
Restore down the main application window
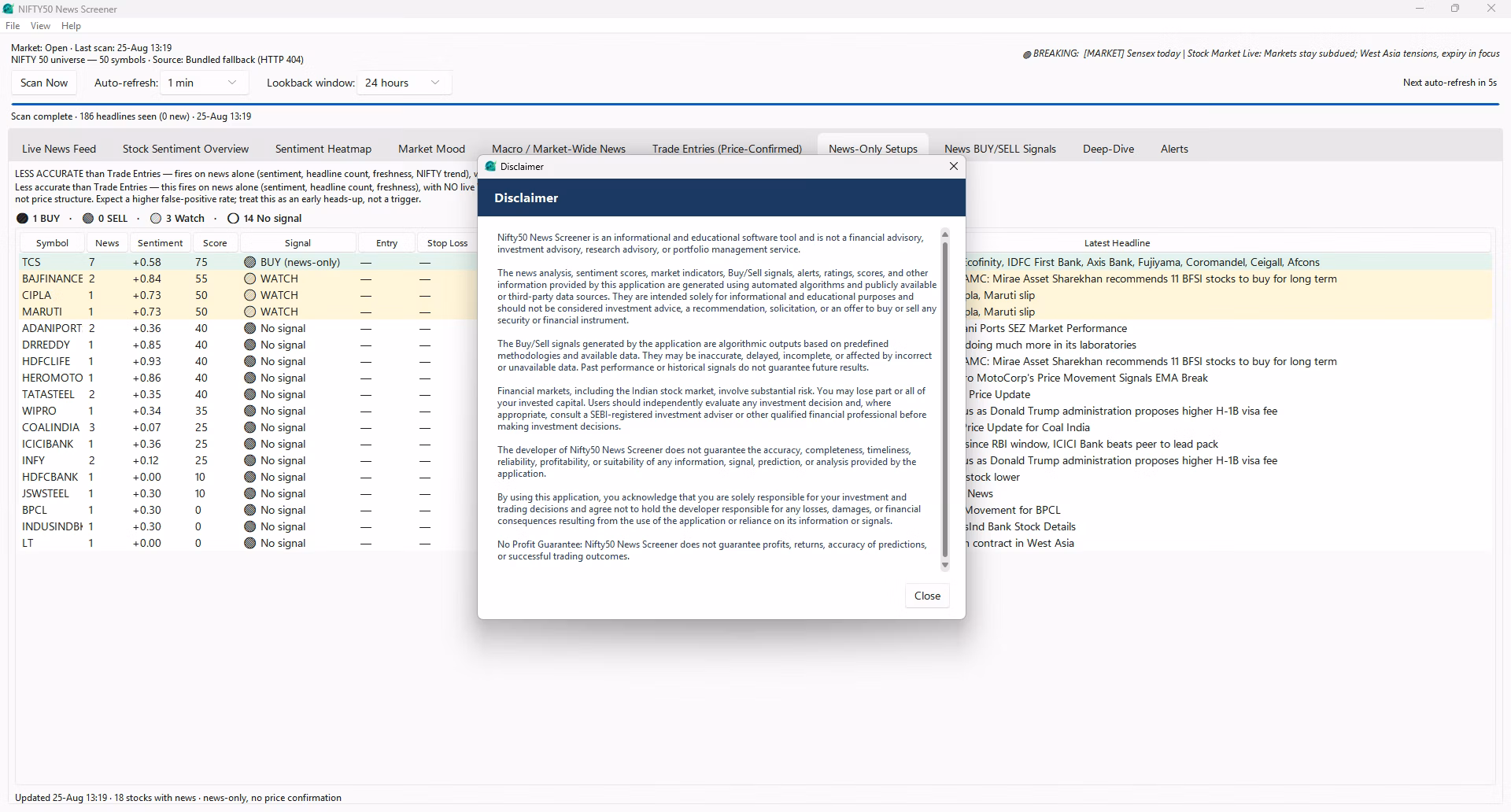1454,9
